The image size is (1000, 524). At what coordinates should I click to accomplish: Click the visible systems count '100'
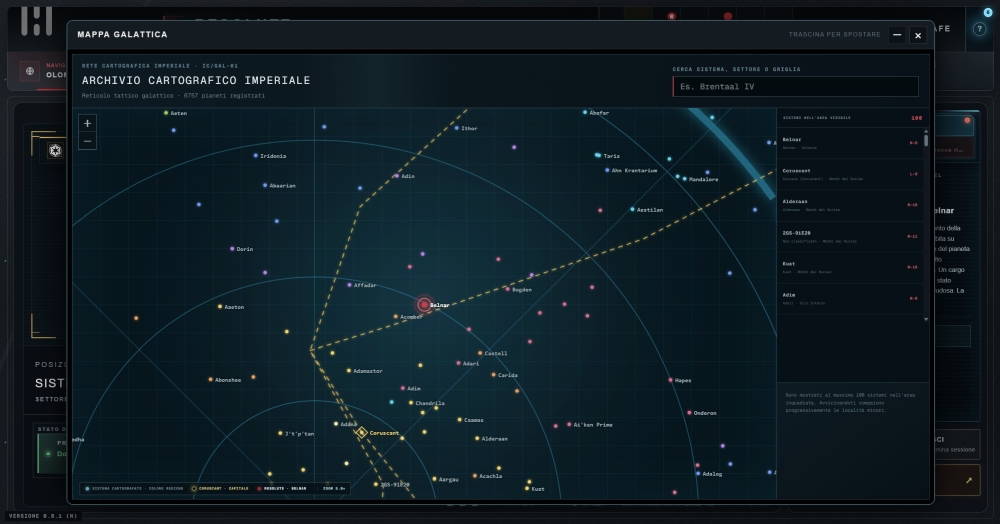coord(916,118)
